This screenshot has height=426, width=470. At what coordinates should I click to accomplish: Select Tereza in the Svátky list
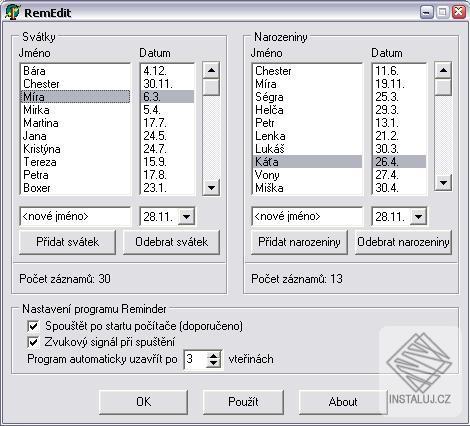[75, 162]
